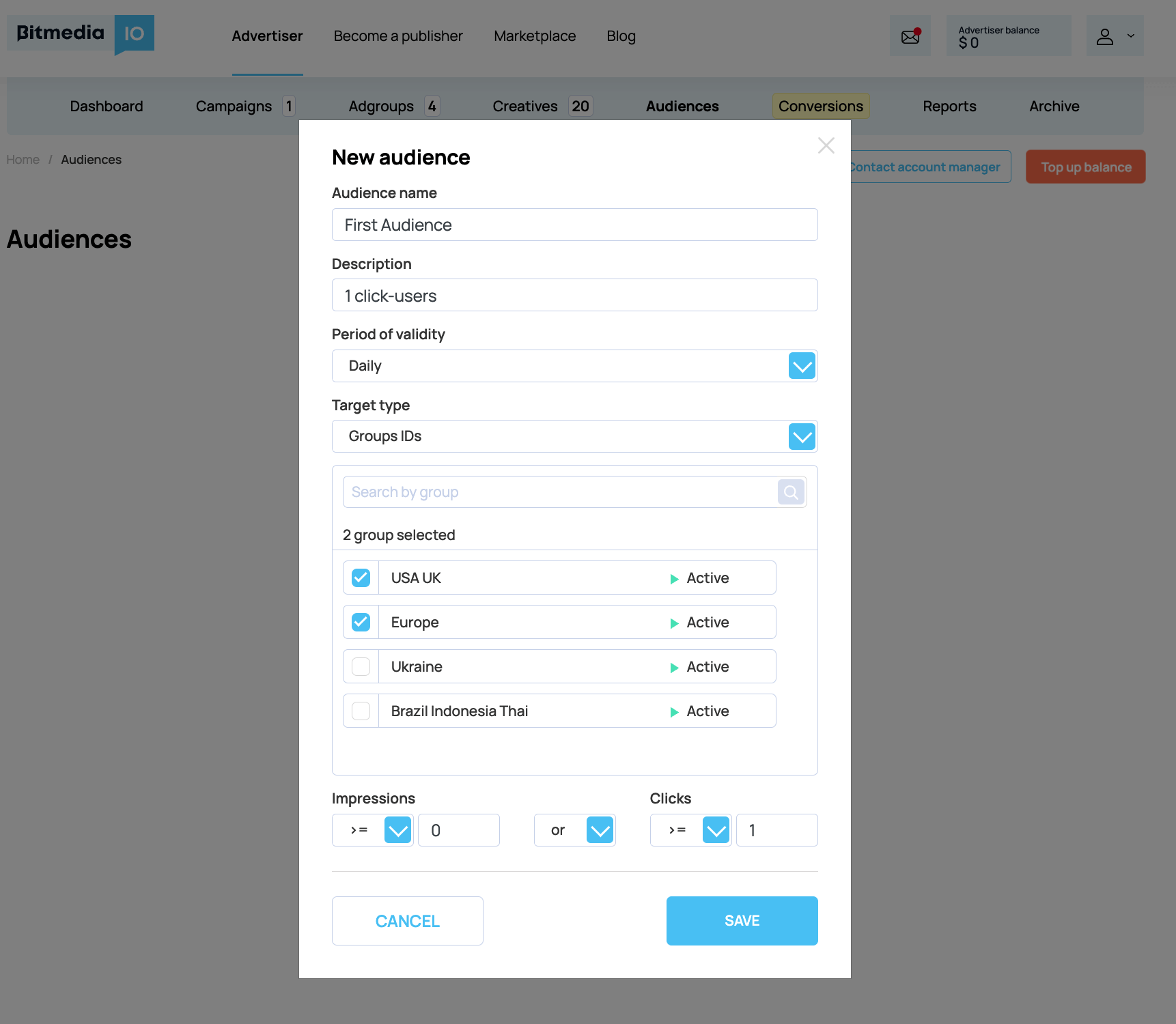Viewport: 1176px width, 1024px height.
Task: Uncheck the USA UK group
Action: click(x=360, y=578)
